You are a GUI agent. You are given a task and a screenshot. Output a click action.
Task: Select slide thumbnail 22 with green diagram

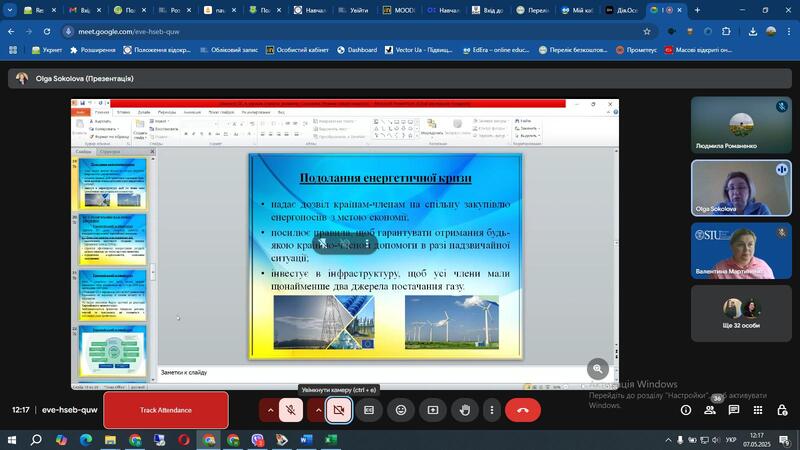point(113,352)
